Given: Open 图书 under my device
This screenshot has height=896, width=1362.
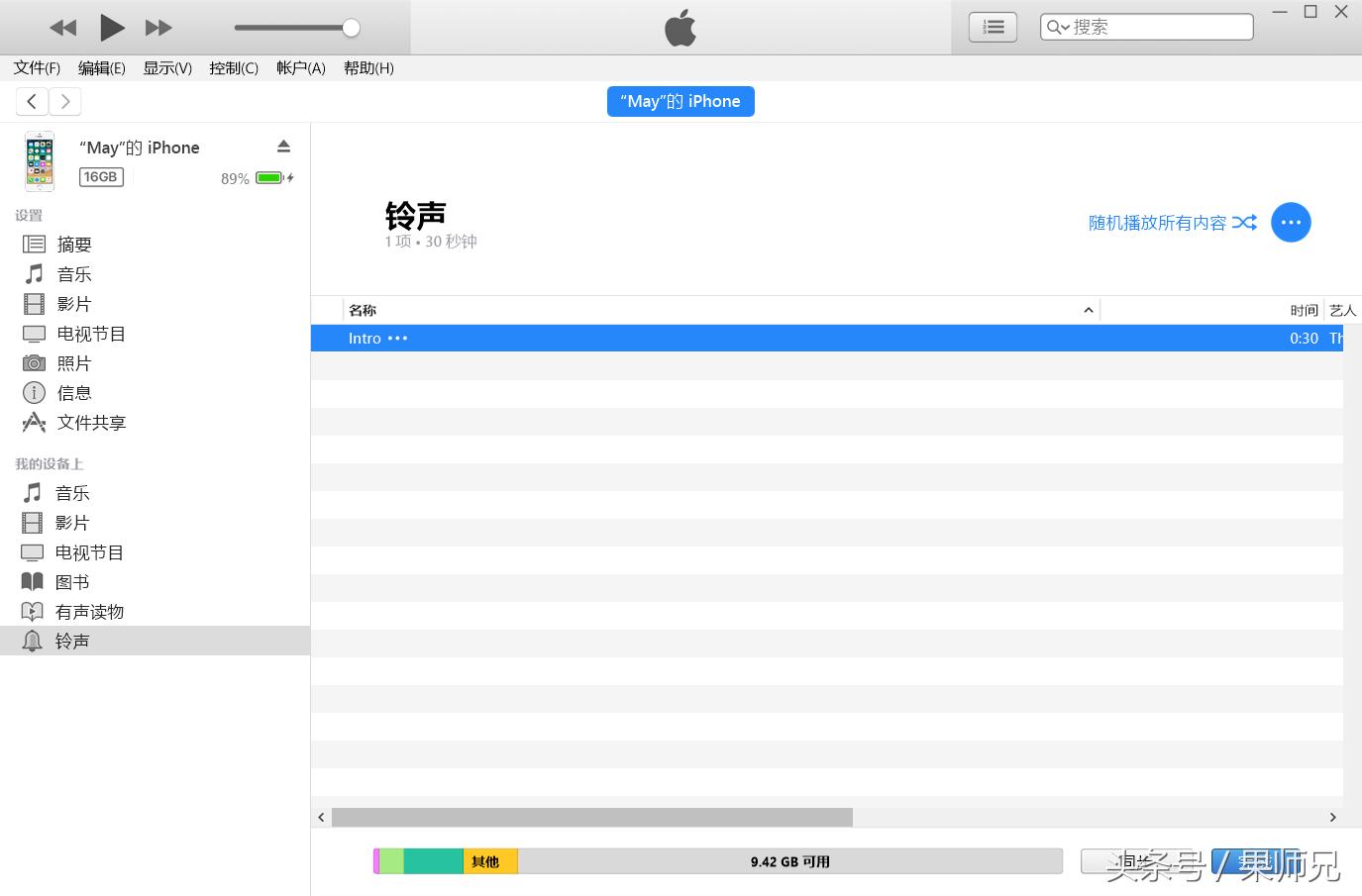Looking at the screenshot, I should 72,582.
